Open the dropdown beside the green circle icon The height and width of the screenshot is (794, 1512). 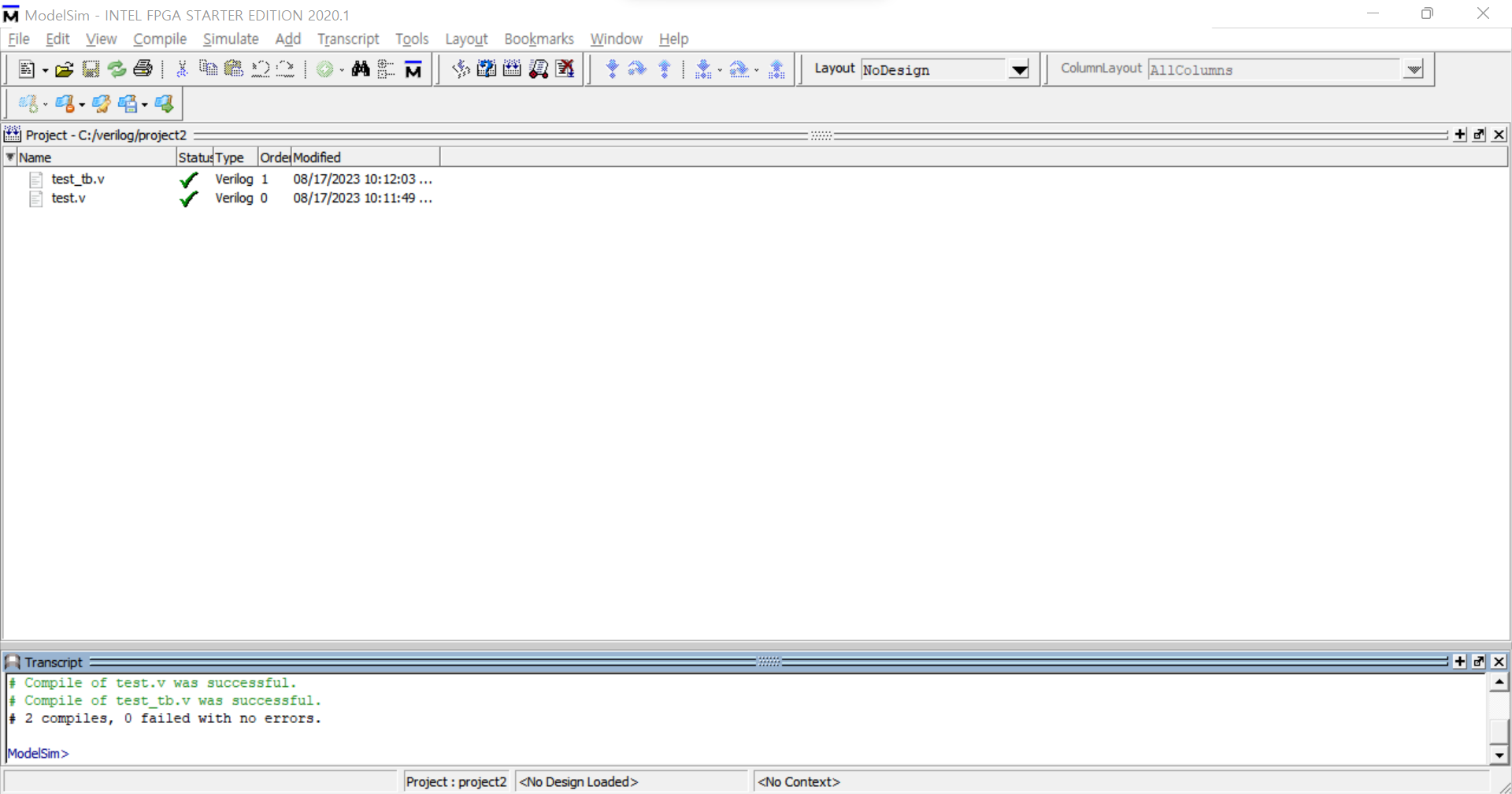click(342, 71)
